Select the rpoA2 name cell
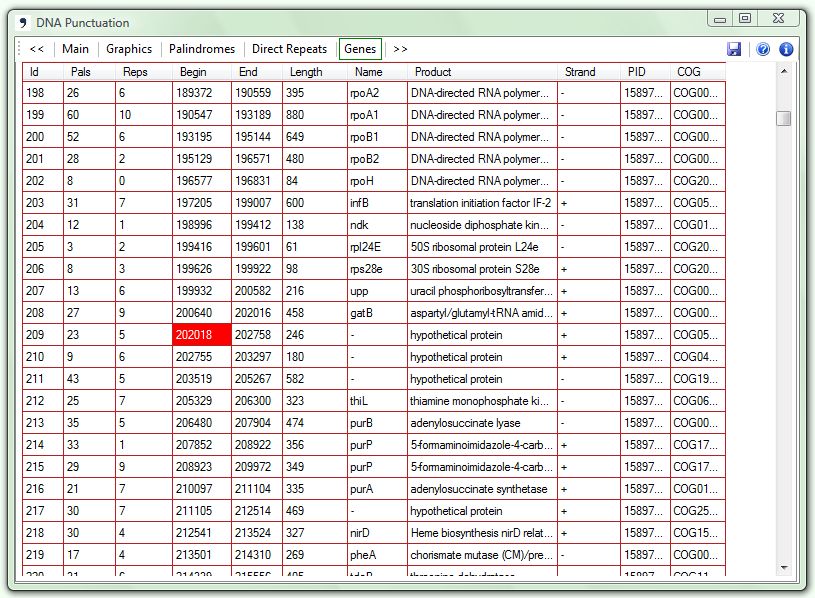 click(377, 93)
